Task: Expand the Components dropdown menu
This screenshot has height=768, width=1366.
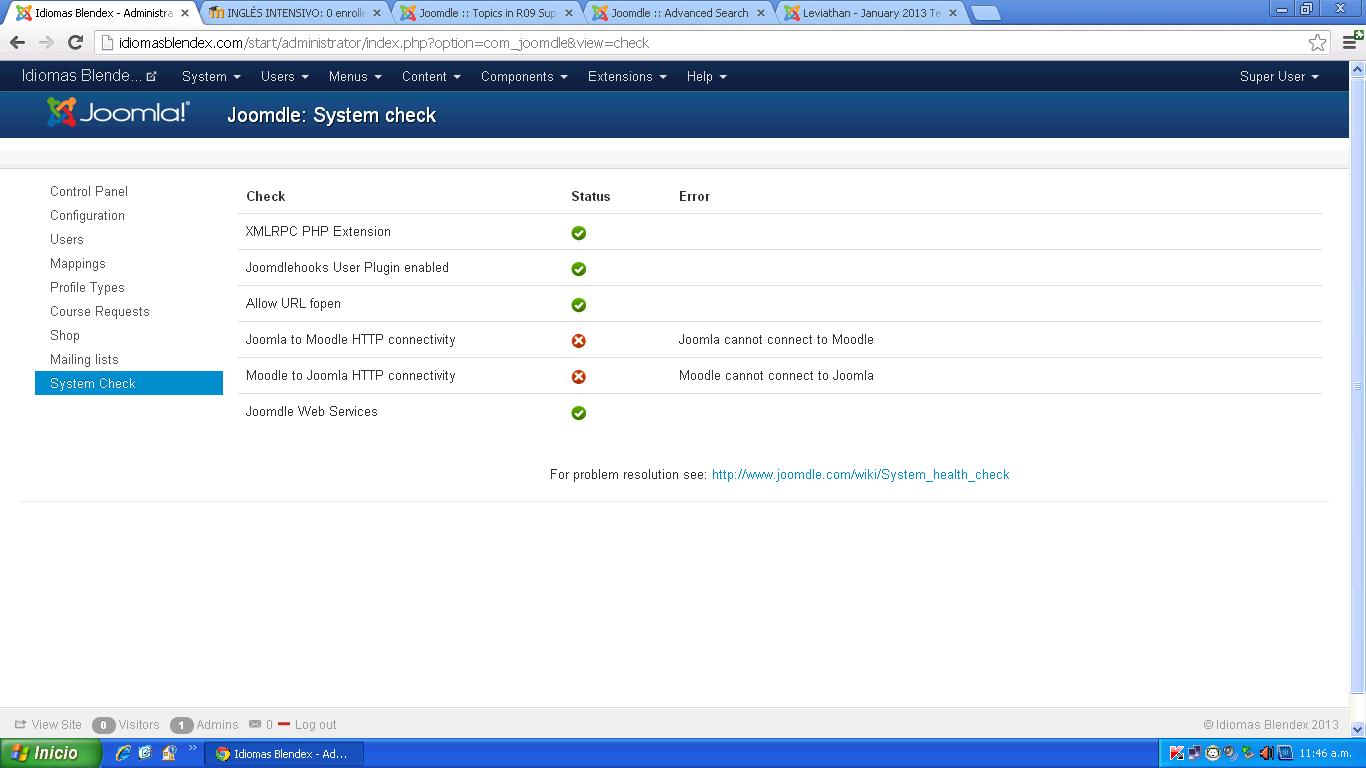Action: [523, 77]
